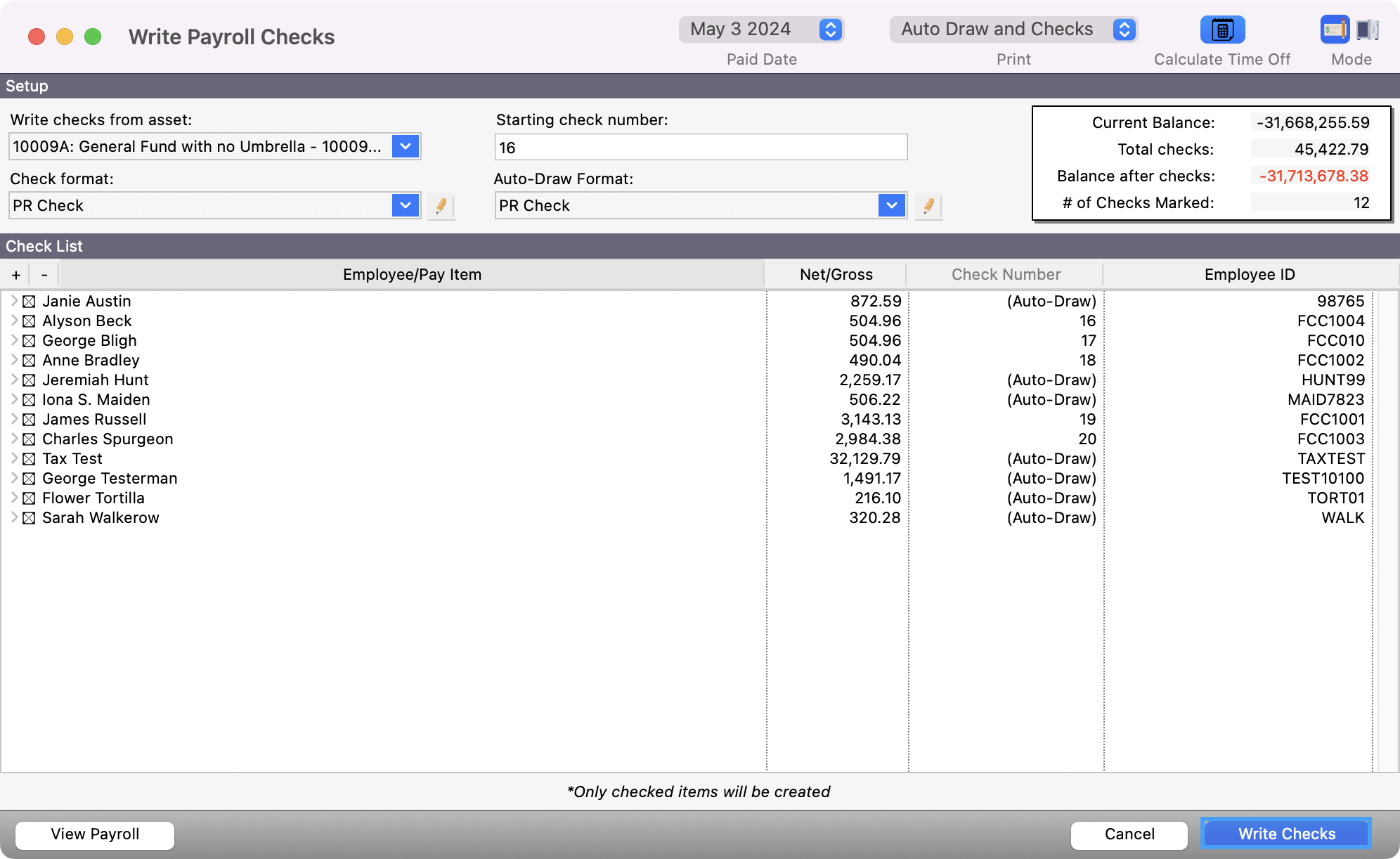Open the Auto-Draw Format dropdown

(x=891, y=206)
